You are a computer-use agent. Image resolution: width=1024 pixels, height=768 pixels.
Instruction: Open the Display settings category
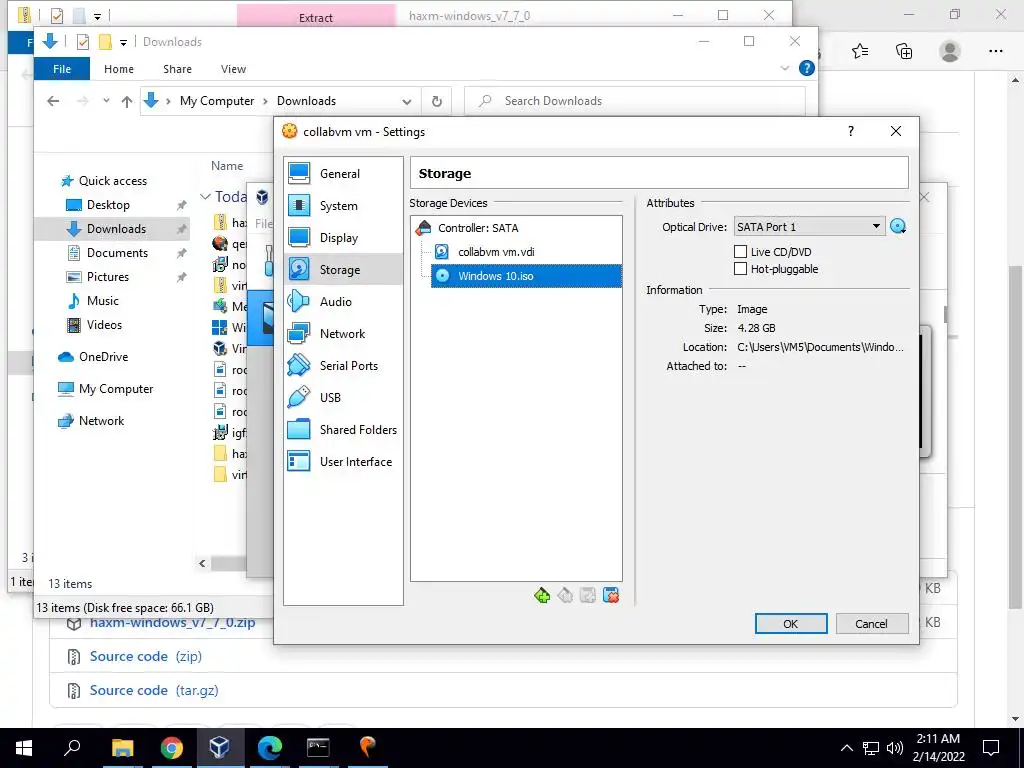point(343,238)
